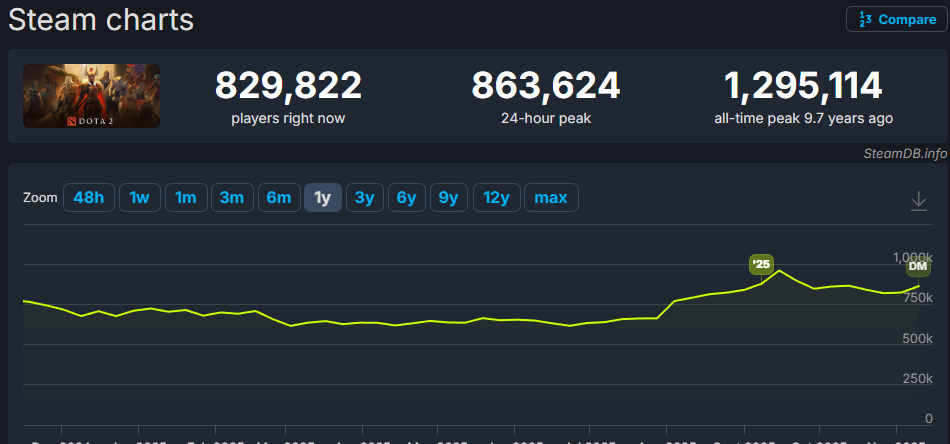Set chart zoom to 3m

pyautogui.click(x=232, y=198)
